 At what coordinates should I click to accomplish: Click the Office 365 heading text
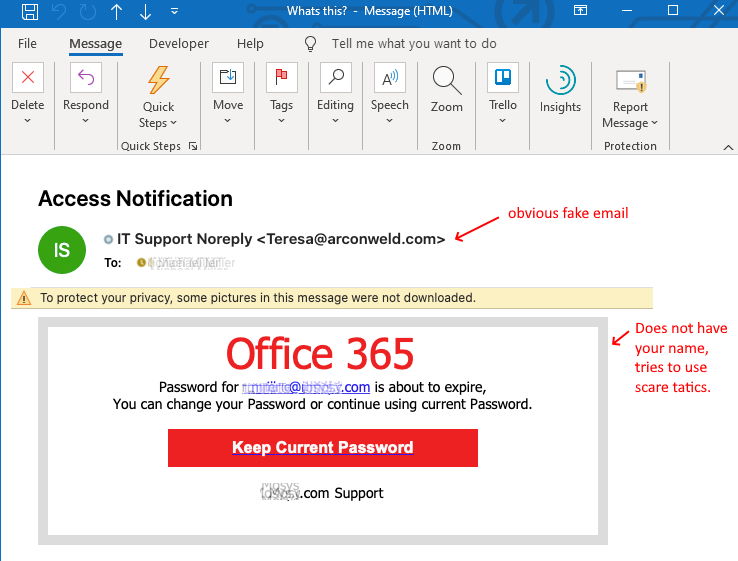[320, 354]
